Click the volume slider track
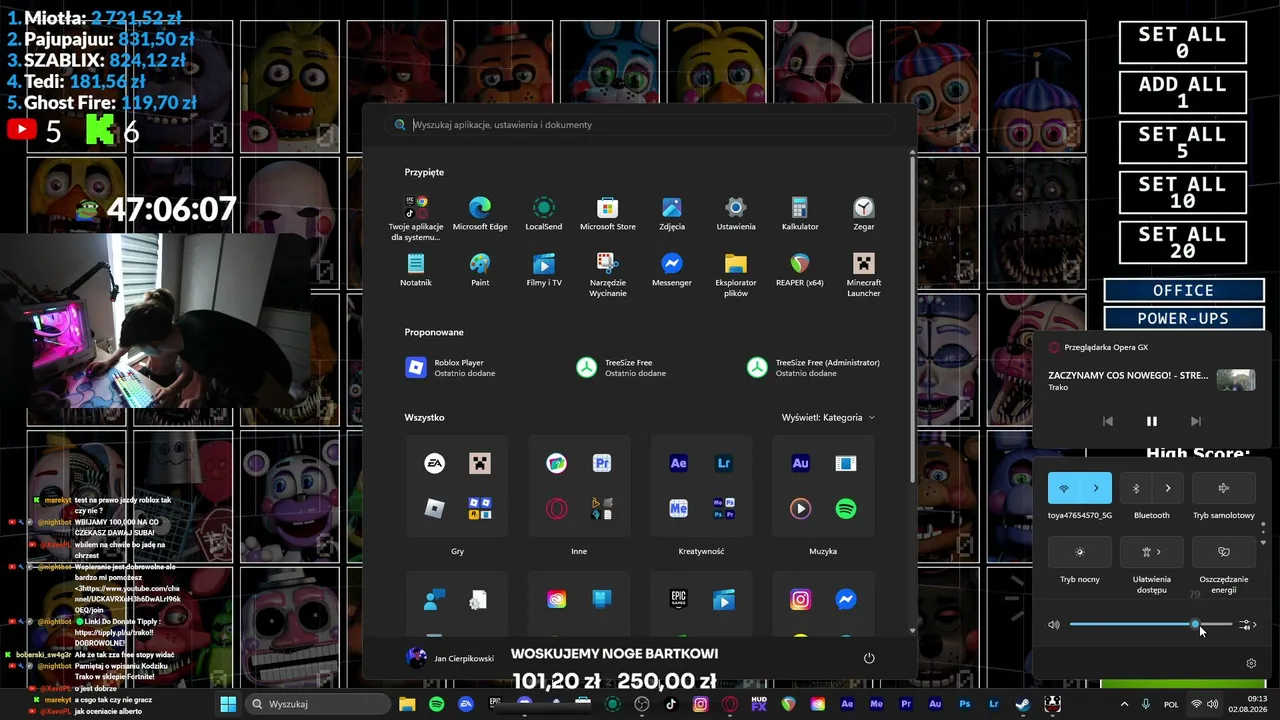The width and height of the screenshot is (1280, 720). 1150,625
